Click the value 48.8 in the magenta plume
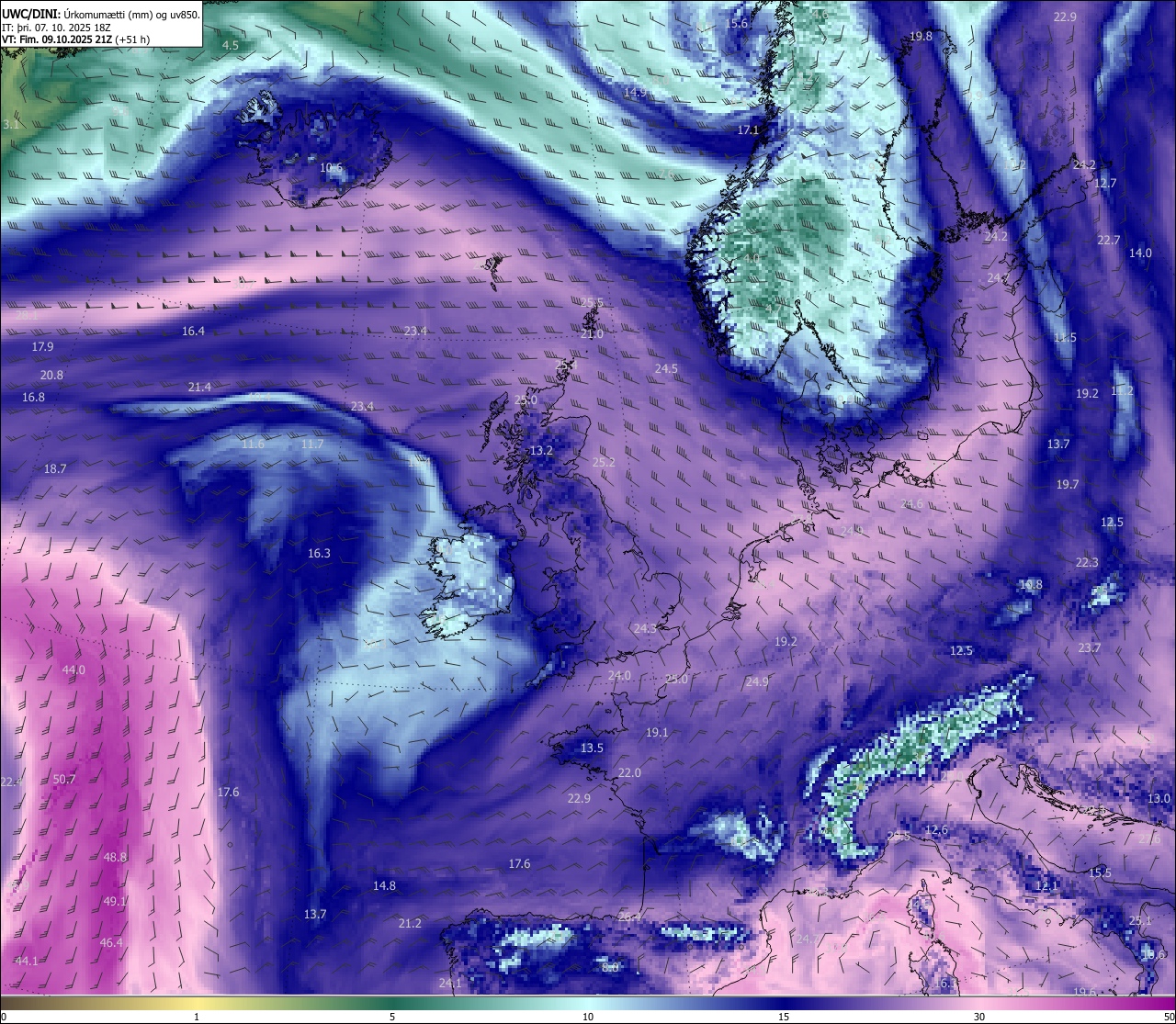The height and width of the screenshot is (1024, 1176). 115,857
